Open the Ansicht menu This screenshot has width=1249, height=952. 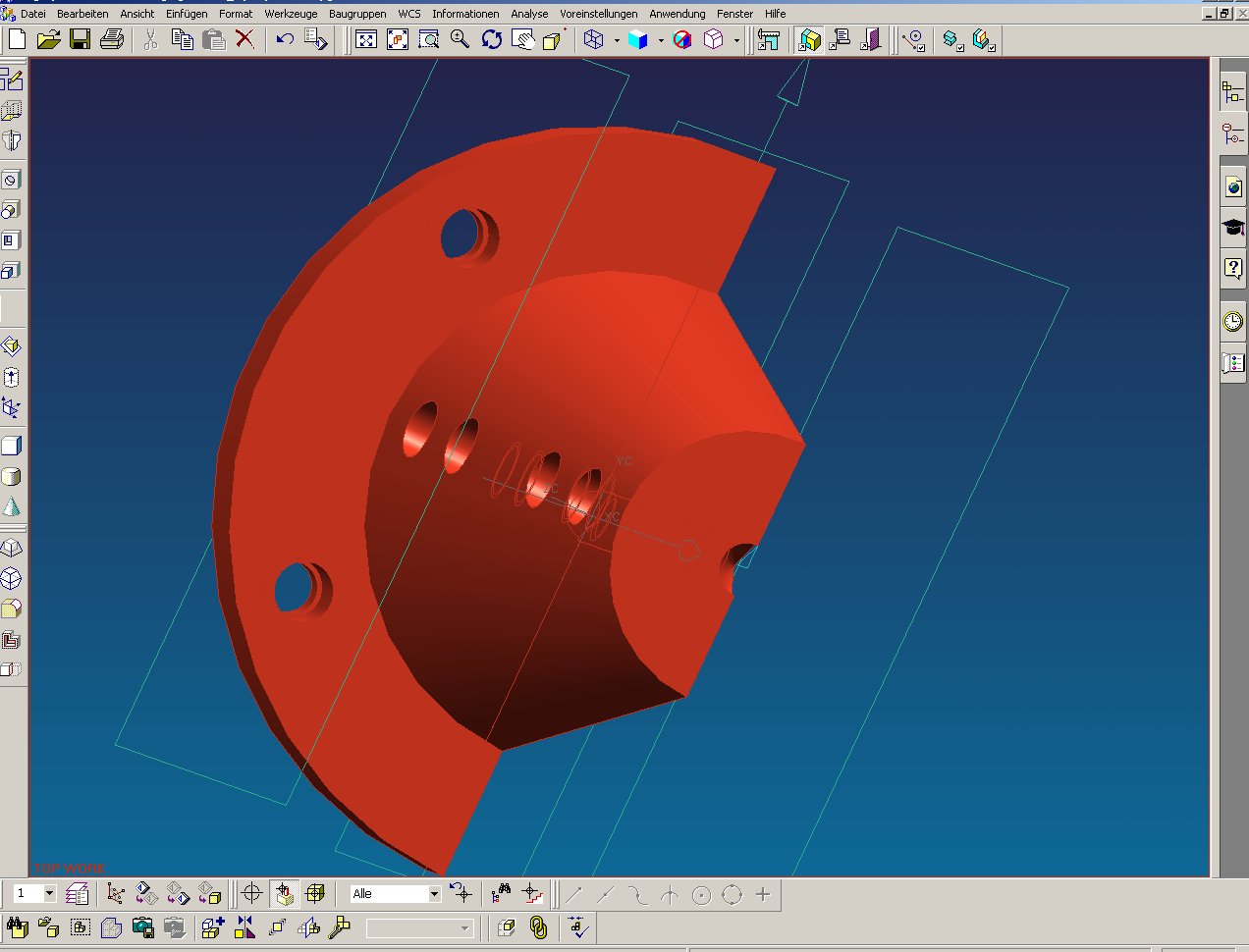click(x=137, y=14)
